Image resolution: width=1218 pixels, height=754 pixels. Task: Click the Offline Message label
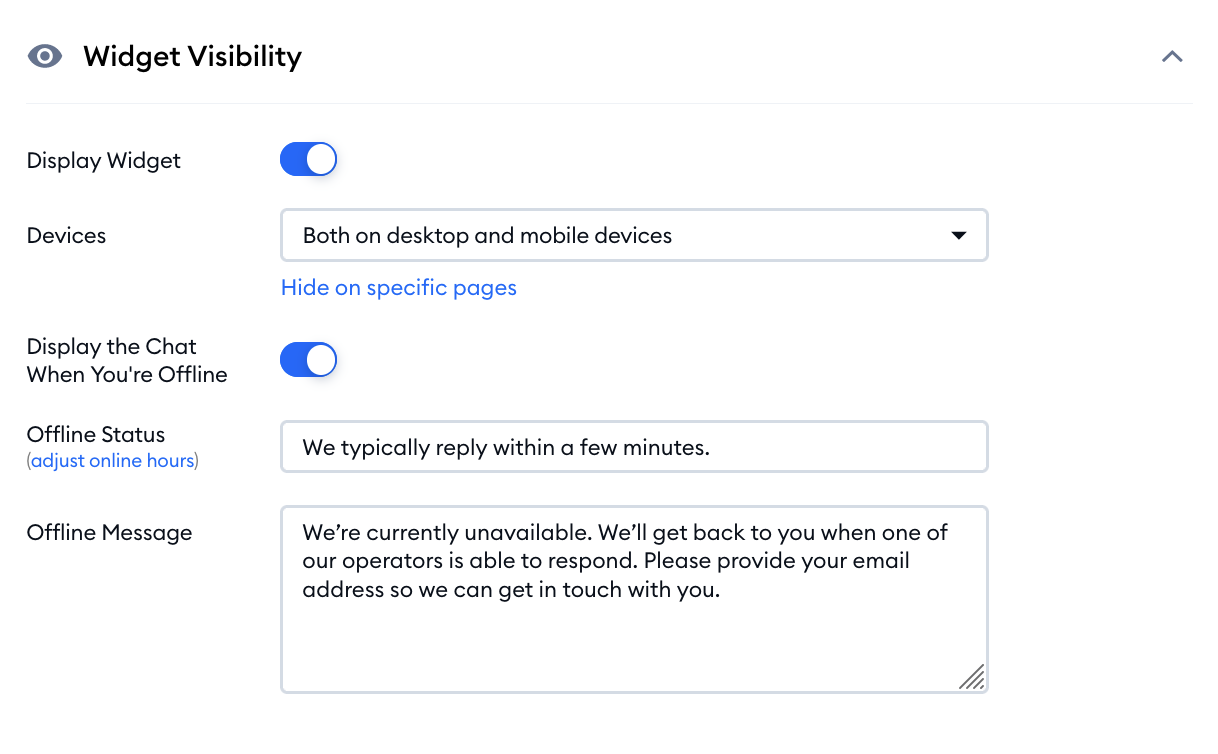[109, 533]
